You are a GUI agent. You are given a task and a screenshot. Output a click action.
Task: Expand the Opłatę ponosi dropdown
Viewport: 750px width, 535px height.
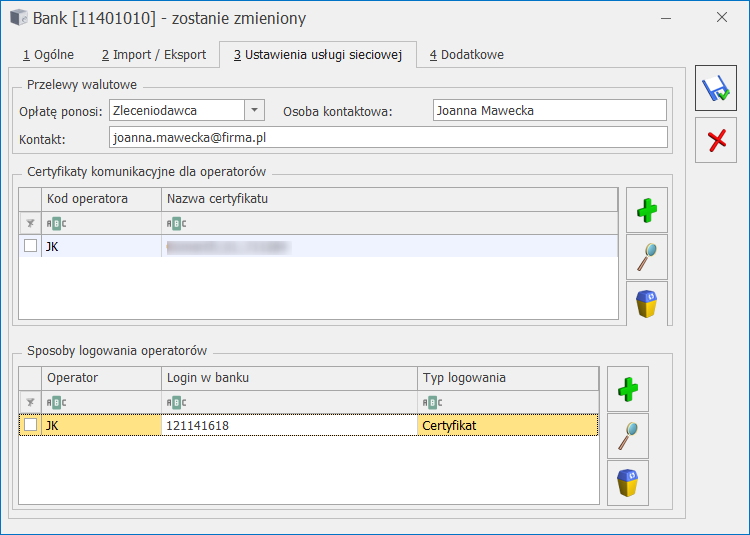pos(254,110)
